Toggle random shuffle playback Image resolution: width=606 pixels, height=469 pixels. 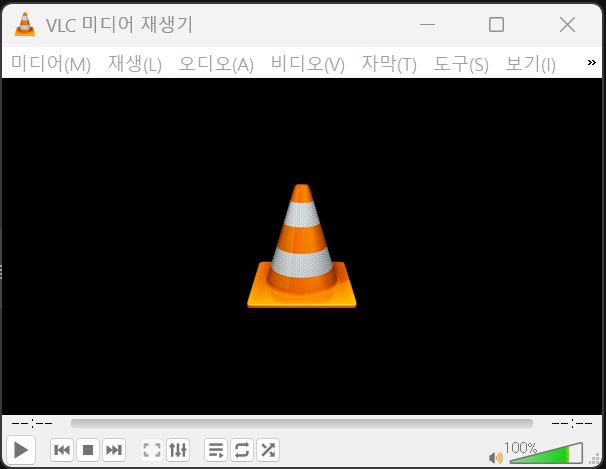pyautogui.click(x=268, y=450)
